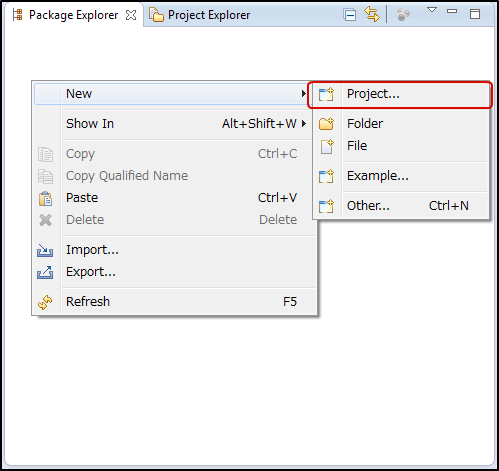Click the Import tray icon

pos(45,250)
